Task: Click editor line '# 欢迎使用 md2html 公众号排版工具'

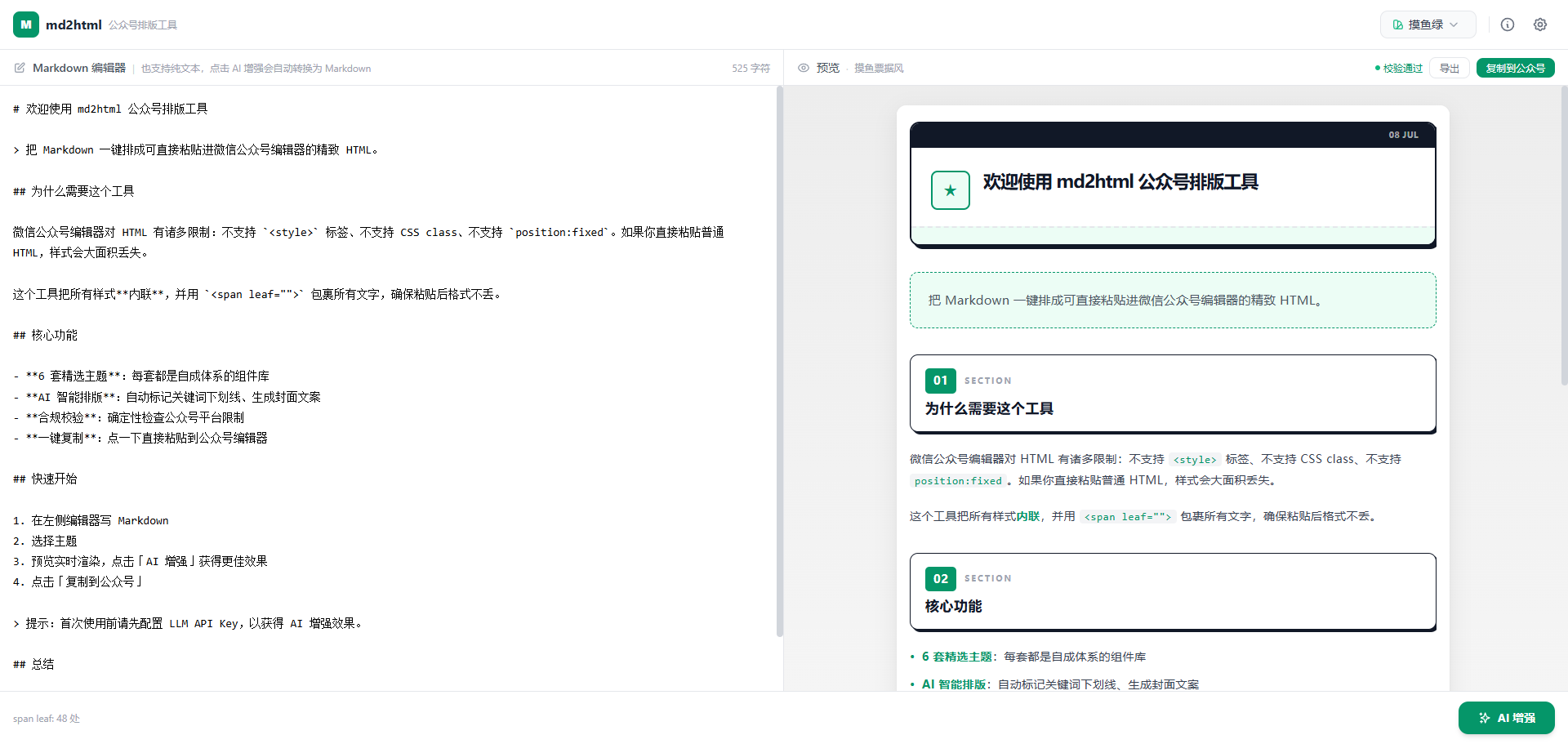Action: [x=110, y=109]
